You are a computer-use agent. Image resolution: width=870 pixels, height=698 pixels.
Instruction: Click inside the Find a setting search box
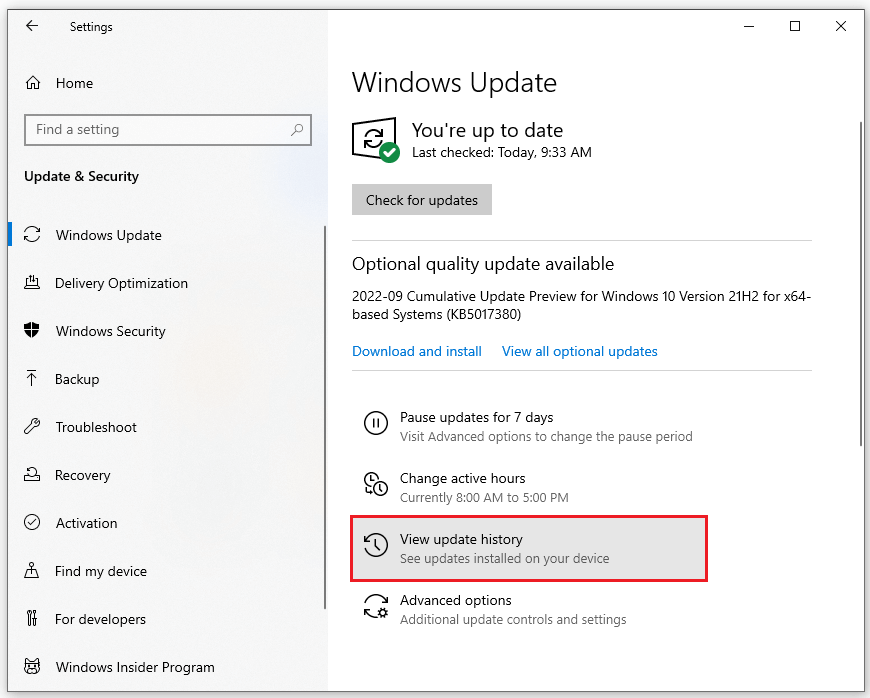point(167,130)
